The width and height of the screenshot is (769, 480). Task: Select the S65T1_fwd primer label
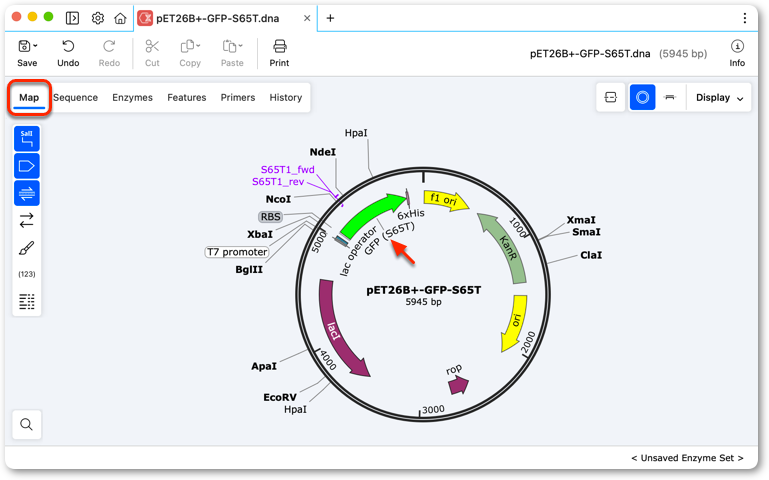click(x=288, y=170)
